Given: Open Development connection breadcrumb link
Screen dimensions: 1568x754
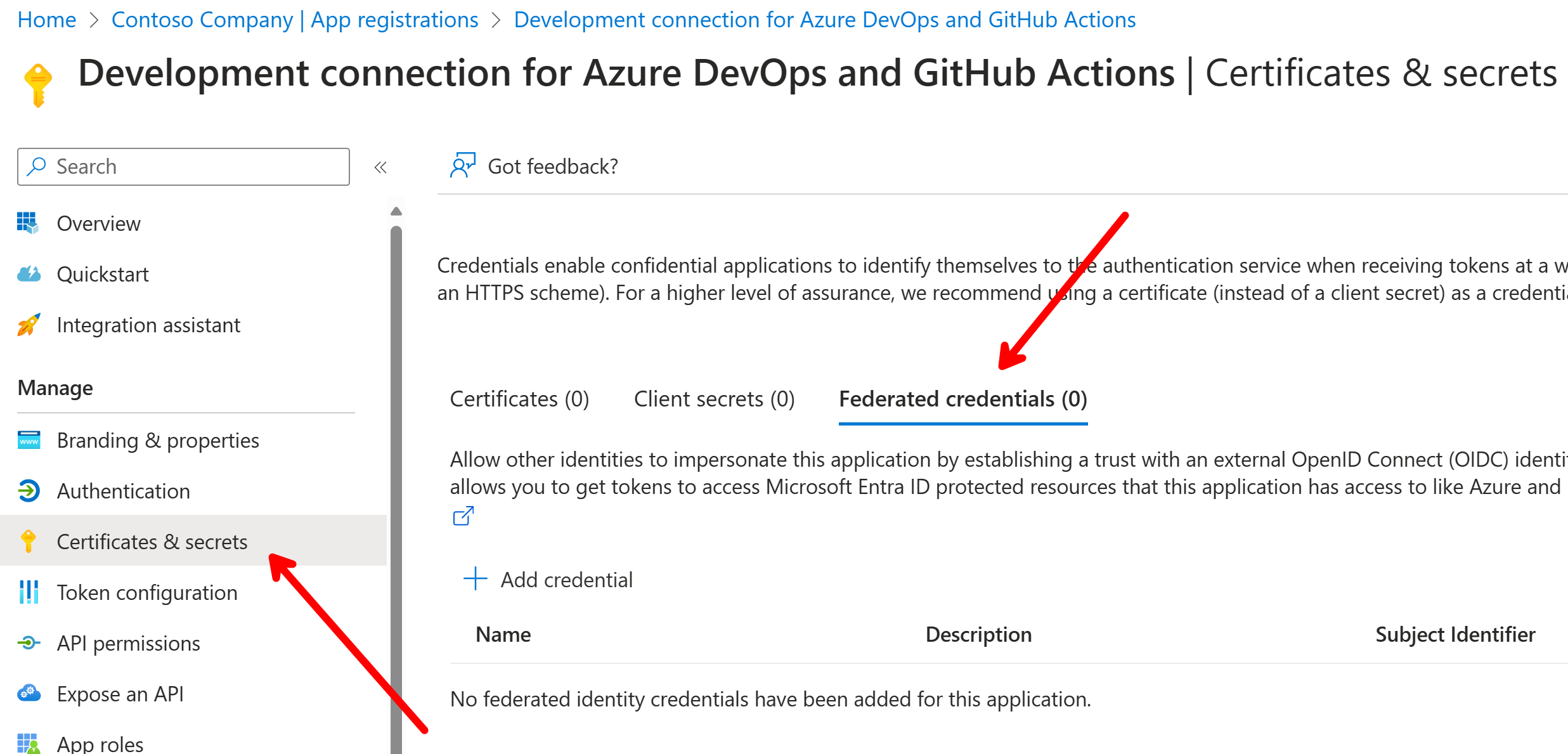Looking at the screenshot, I should (825, 20).
